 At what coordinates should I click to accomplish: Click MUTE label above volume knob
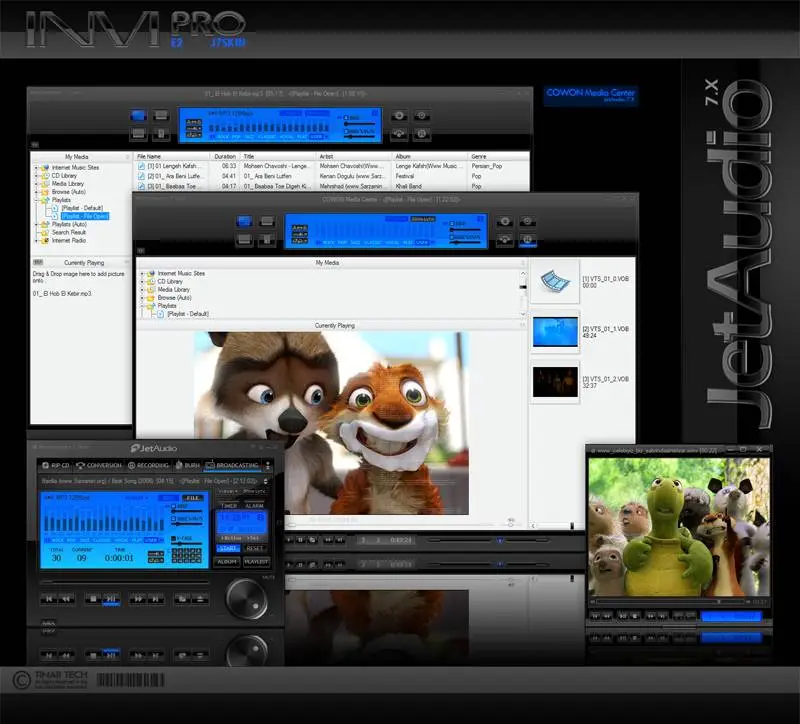268,577
